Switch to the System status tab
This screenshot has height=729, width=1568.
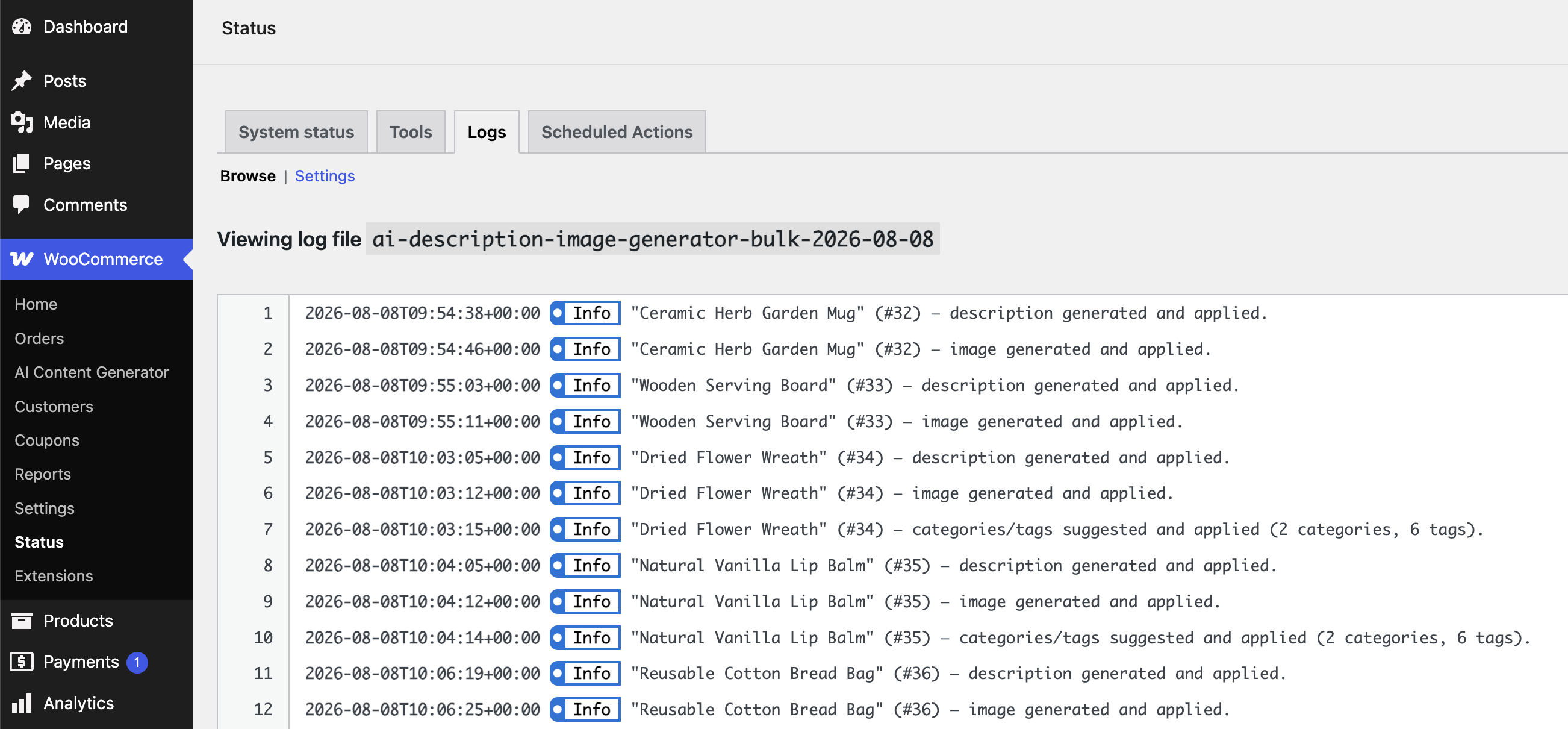tap(296, 131)
